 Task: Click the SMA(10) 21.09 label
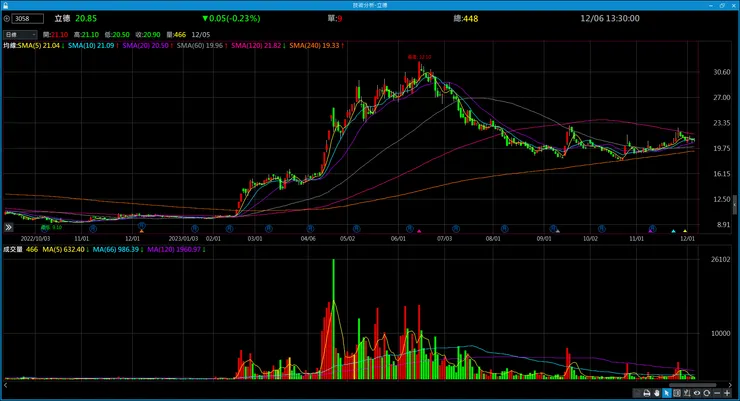coord(93,45)
